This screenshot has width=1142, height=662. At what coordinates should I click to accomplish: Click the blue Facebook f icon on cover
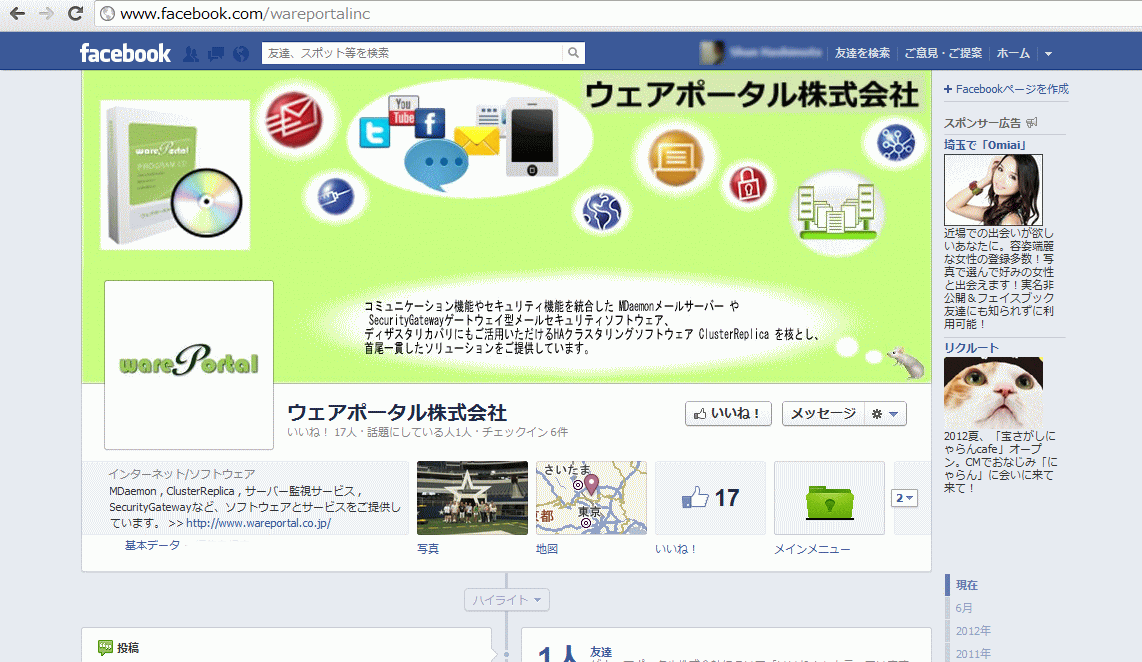click(x=430, y=123)
